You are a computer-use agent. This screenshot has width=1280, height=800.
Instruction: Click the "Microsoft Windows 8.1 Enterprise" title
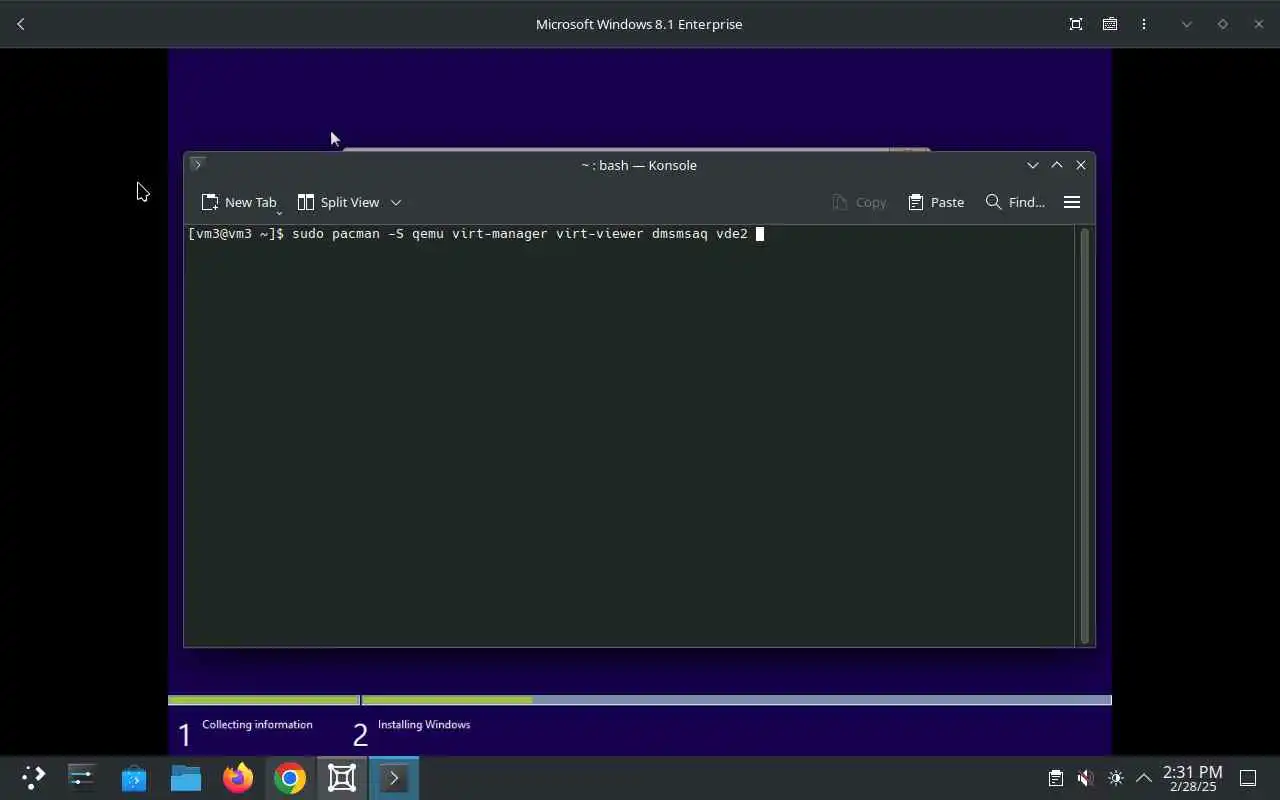click(x=639, y=24)
